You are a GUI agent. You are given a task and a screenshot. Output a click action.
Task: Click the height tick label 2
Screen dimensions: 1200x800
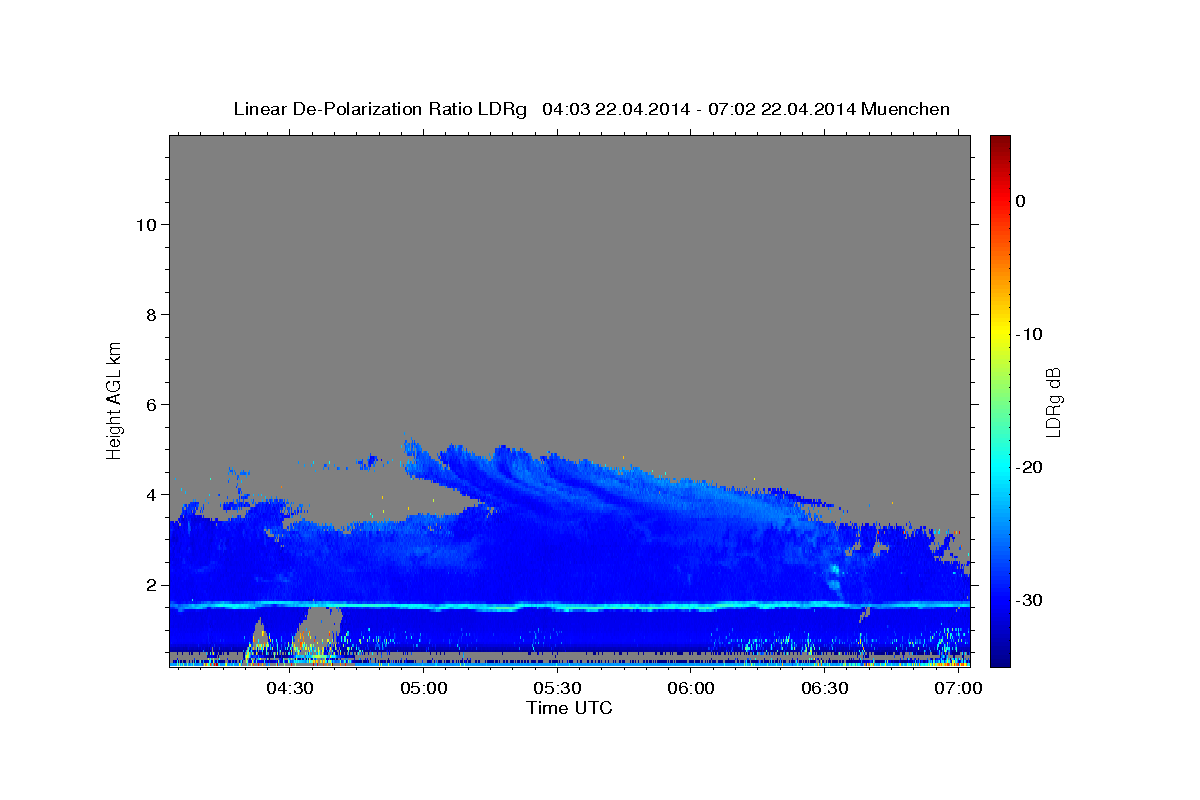coord(149,585)
